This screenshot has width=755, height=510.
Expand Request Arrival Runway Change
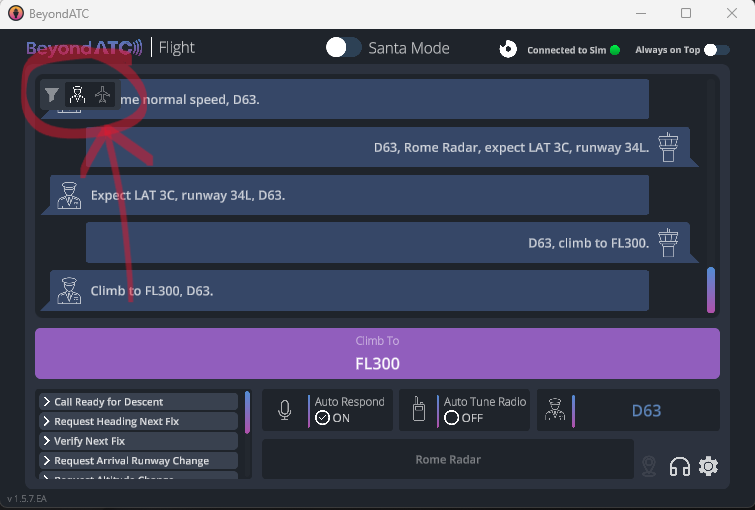tap(139, 461)
